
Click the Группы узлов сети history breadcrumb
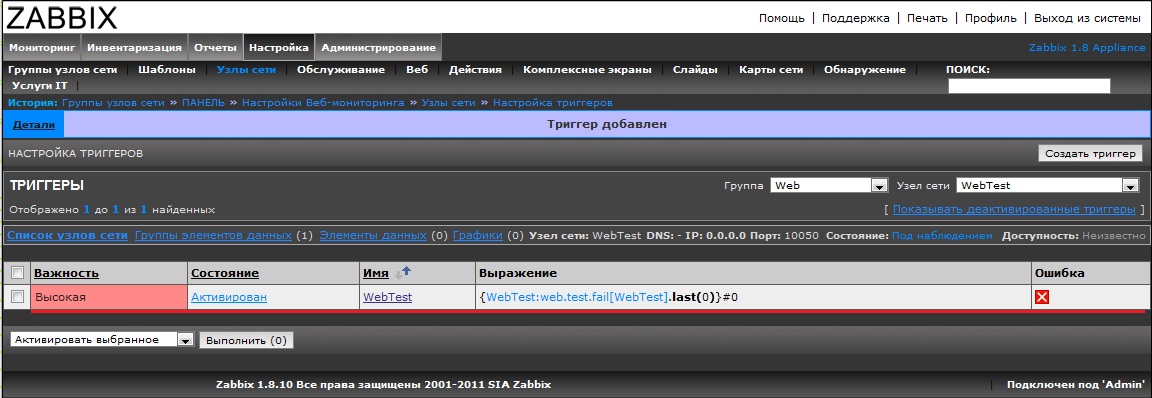(x=113, y=103)
